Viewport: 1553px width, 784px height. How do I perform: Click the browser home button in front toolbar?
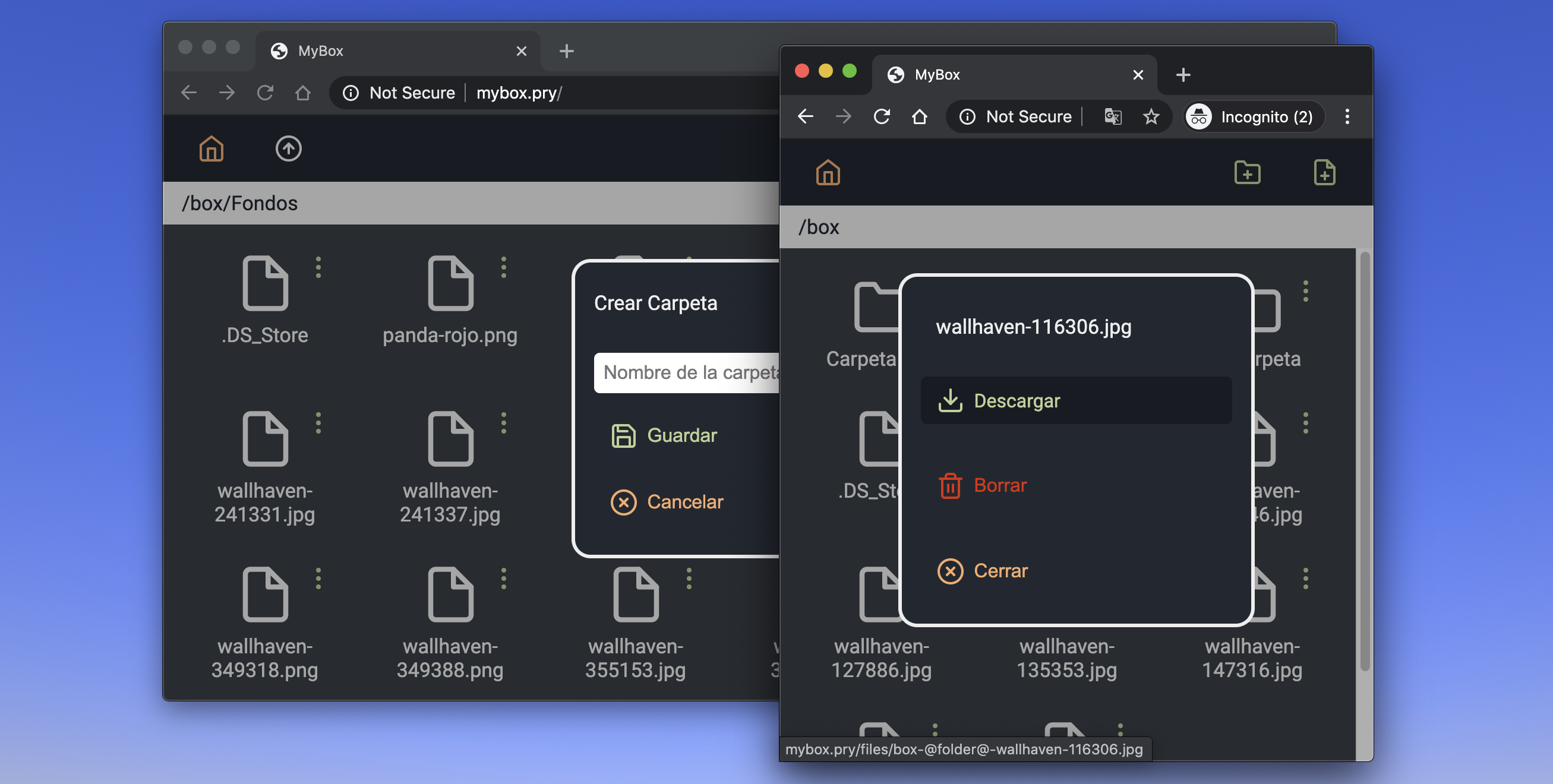tap(919, 116)
